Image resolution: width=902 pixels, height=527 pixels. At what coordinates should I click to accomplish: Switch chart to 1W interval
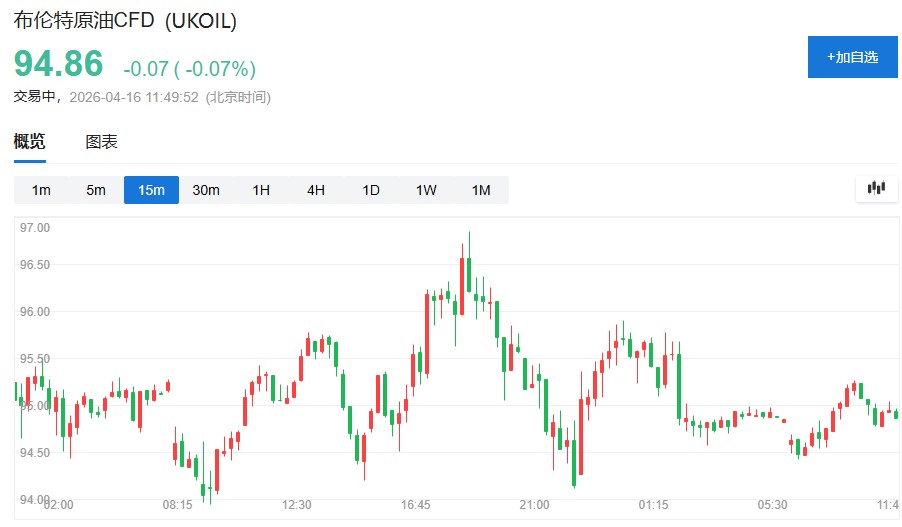pyautogui.click(x=426, y=190)
